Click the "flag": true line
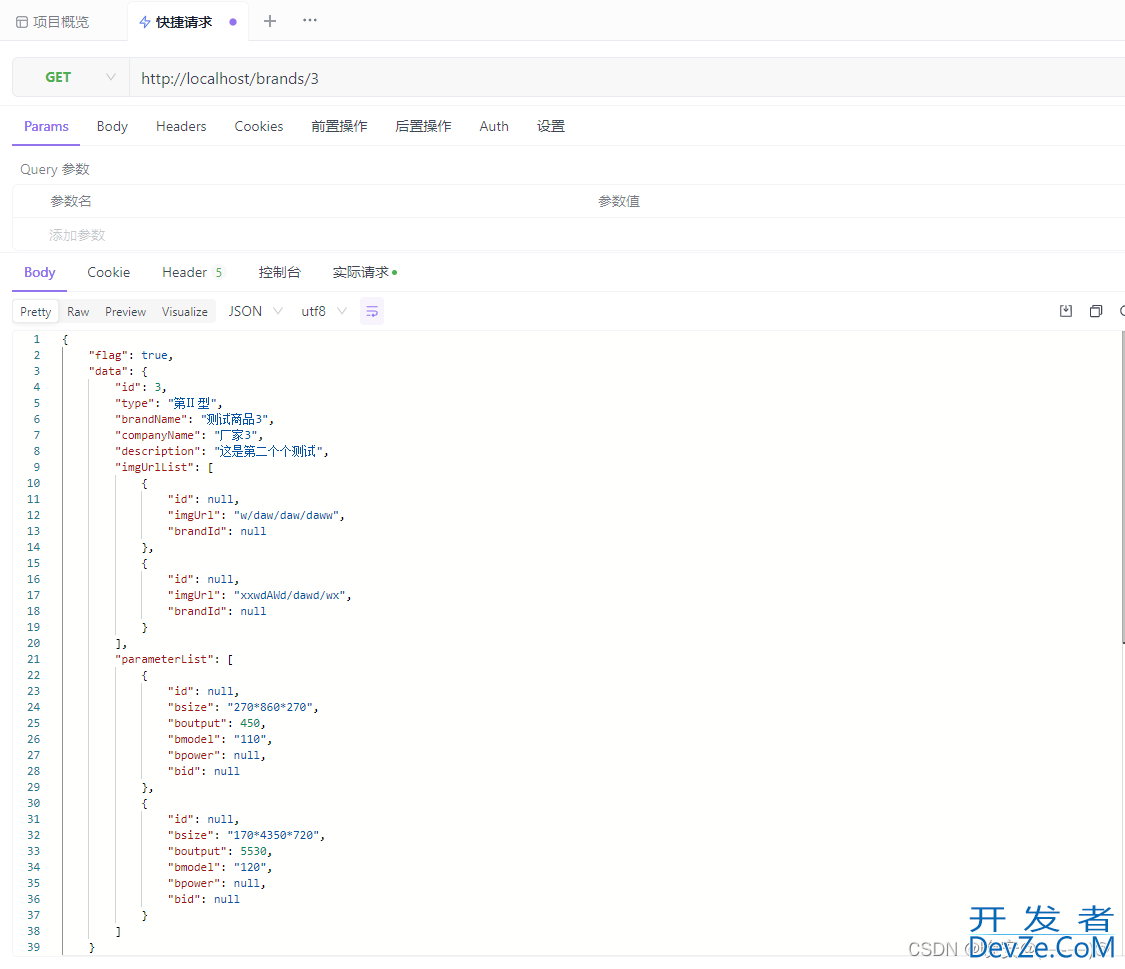The width and height of the screenshot is (1125, 969). click(131, 355)
